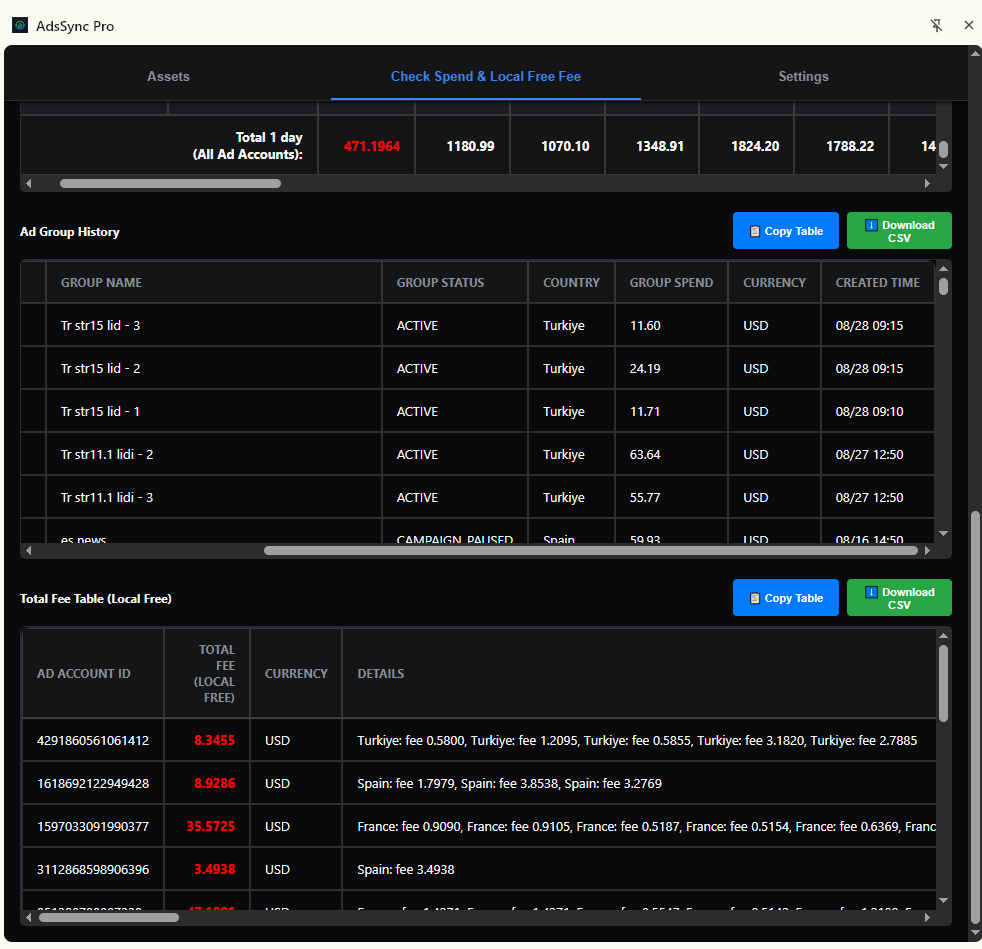
Task: Click the red total fee value 35.5725
Action: (210, 826)
